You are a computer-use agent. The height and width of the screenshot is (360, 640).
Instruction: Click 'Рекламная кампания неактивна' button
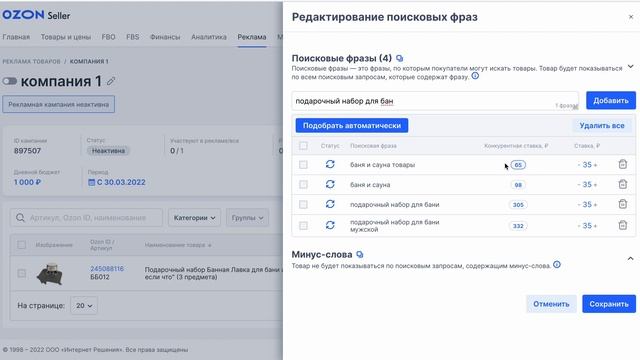(x=58, y=104)
